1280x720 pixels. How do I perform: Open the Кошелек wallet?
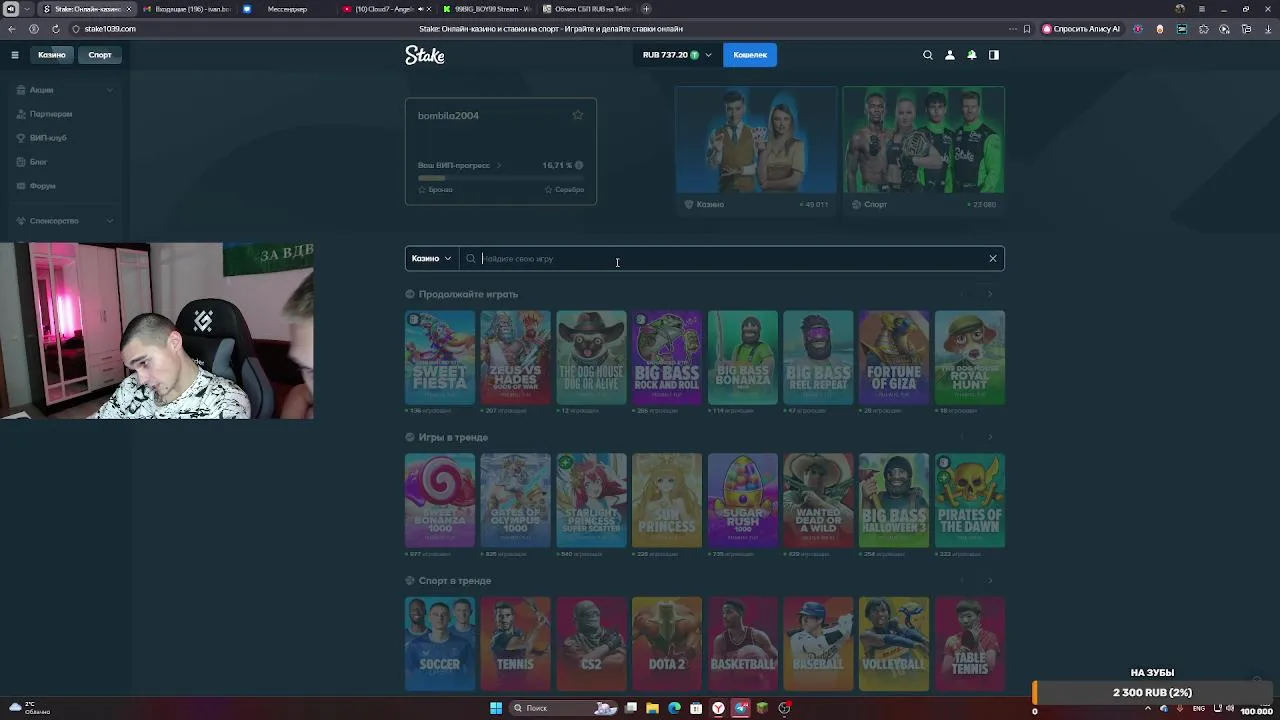[750, 55]
